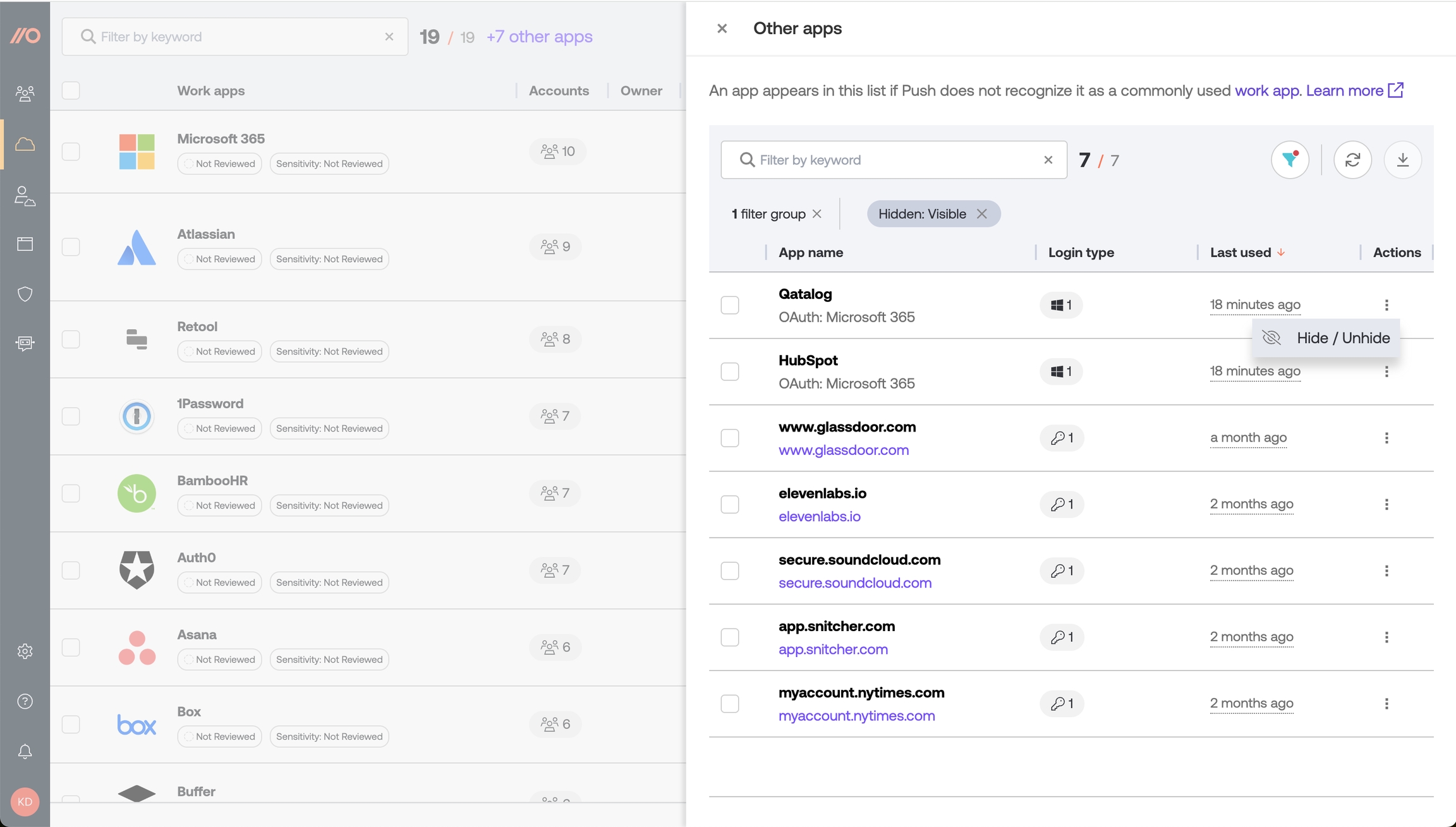
Task: Sort by Last used column header
Action: tap(1241, 252)
